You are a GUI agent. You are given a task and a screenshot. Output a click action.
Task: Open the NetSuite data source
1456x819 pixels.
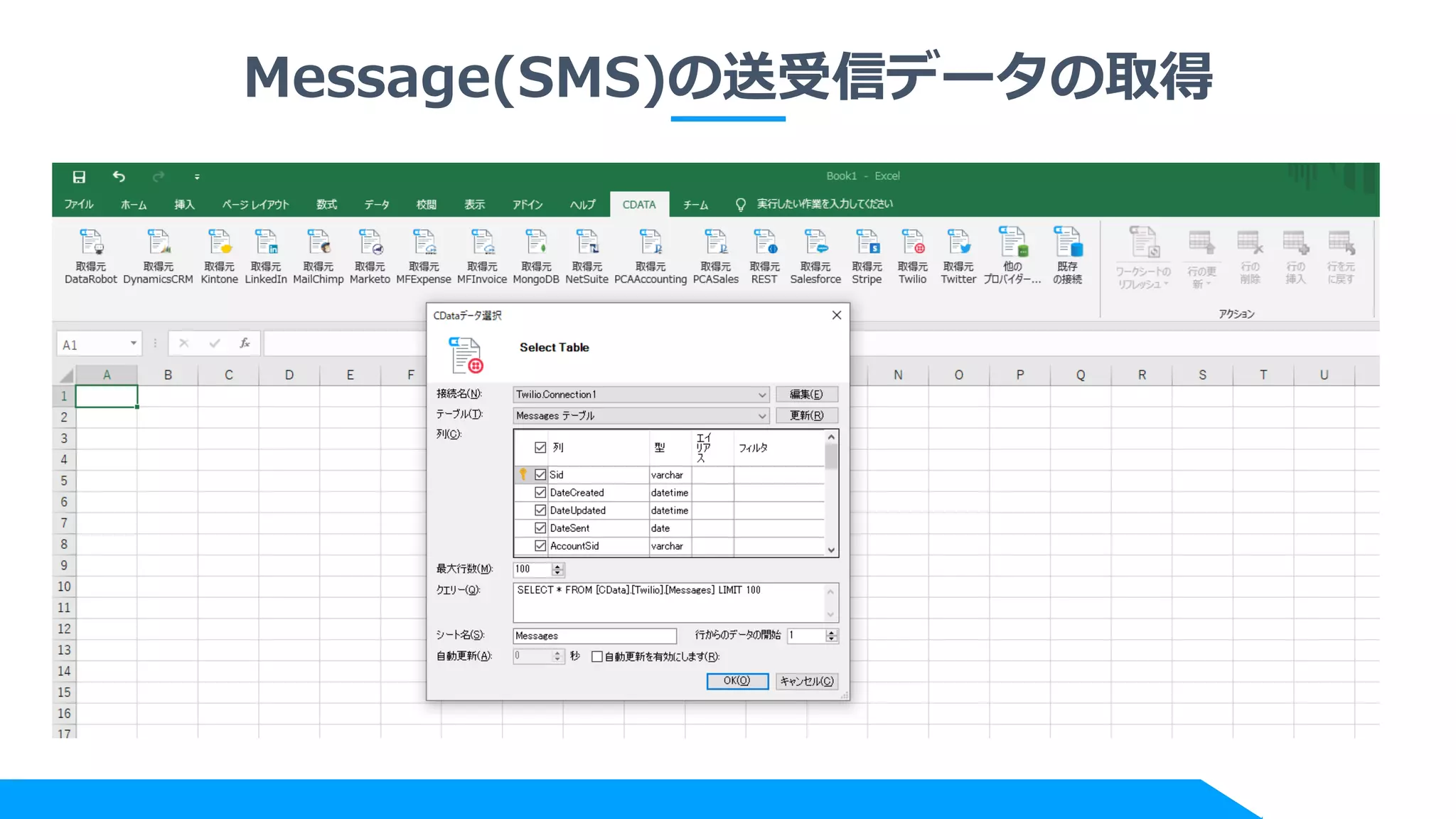[587, 256]
